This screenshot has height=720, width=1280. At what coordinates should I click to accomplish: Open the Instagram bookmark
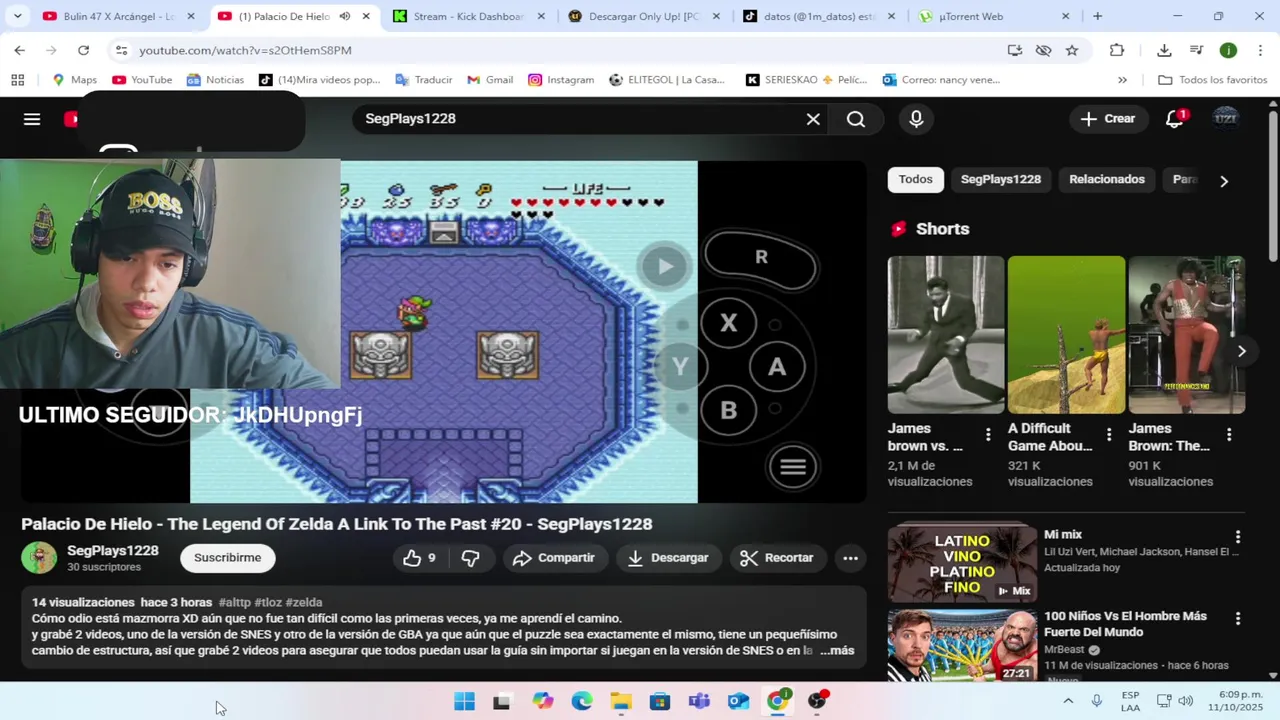(x=561, y=80)
